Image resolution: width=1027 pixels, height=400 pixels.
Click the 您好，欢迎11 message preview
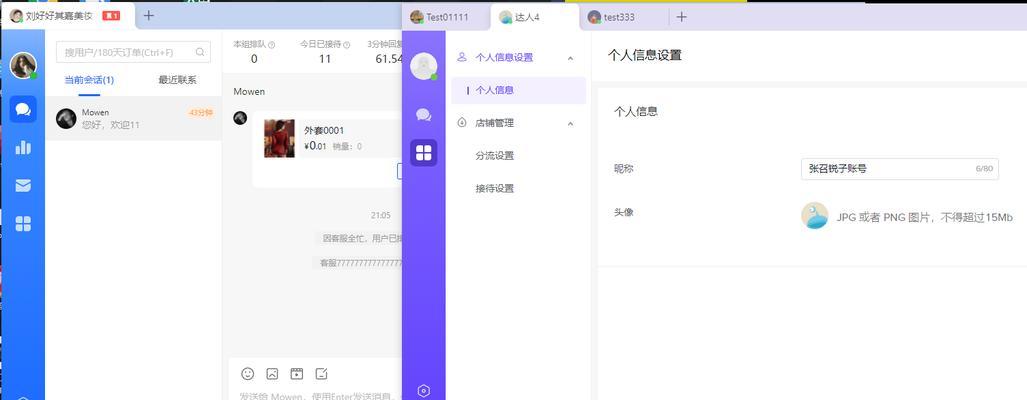point(111,125)
